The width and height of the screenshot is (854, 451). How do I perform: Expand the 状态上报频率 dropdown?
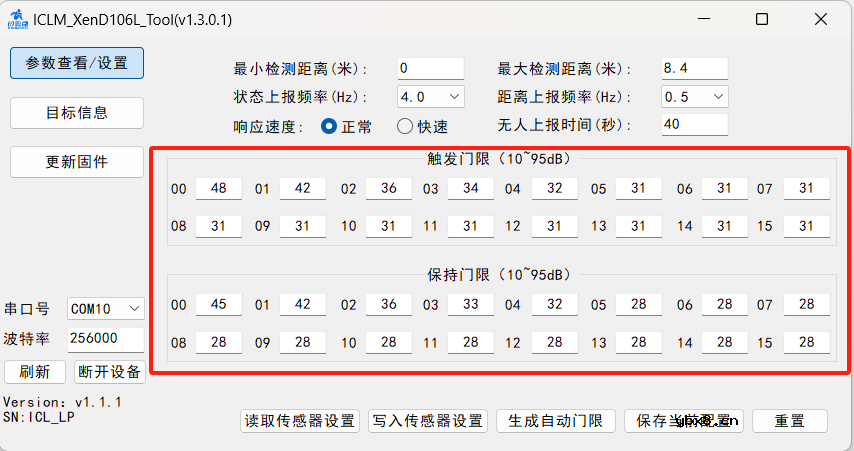click(431, 96)
